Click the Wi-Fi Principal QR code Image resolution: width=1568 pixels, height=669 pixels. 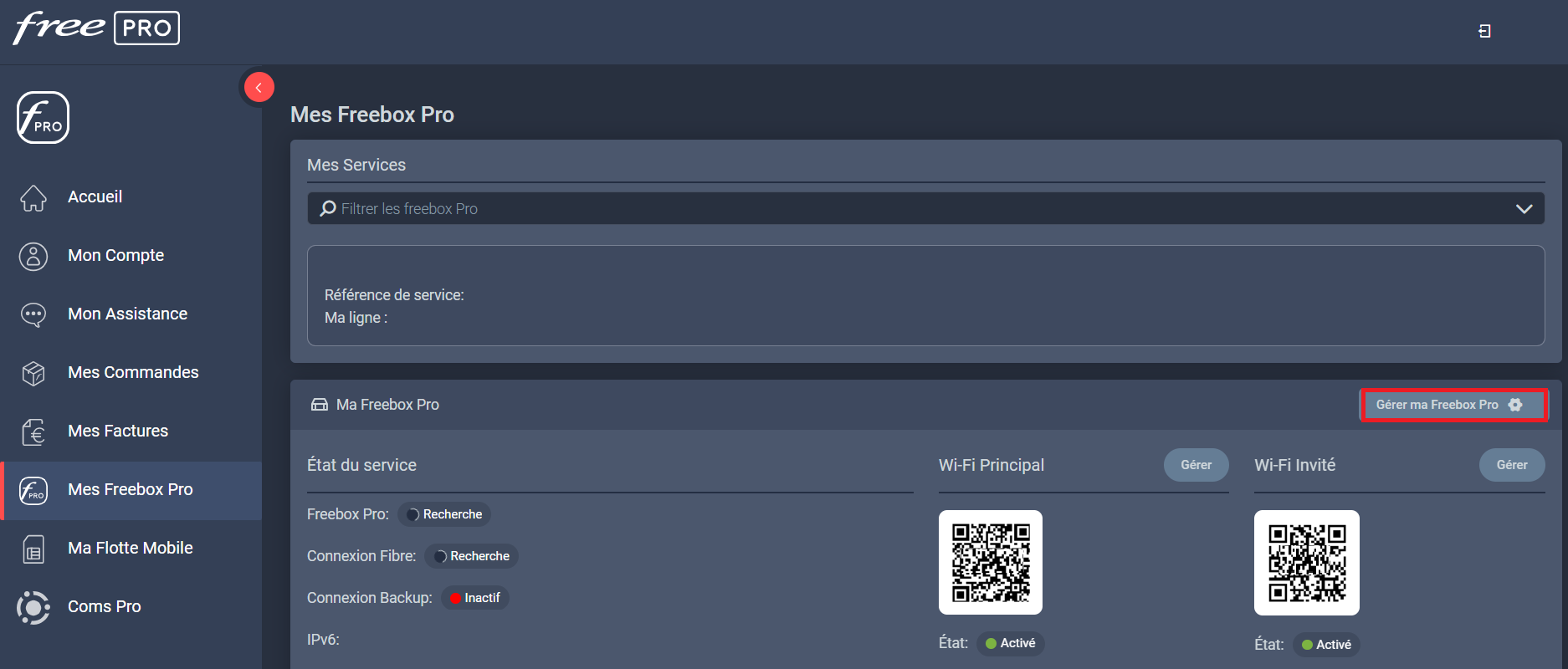point(991,562)
